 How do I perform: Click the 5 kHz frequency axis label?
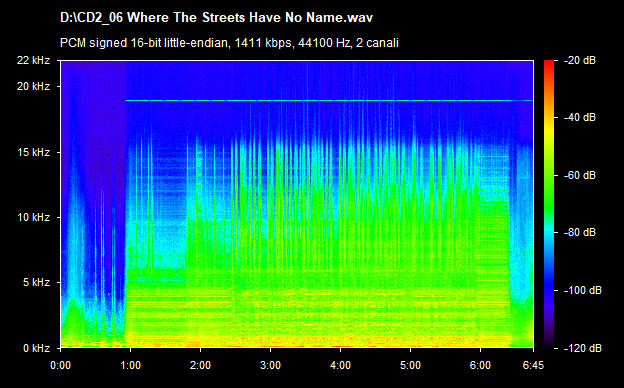tap(36, 282)
